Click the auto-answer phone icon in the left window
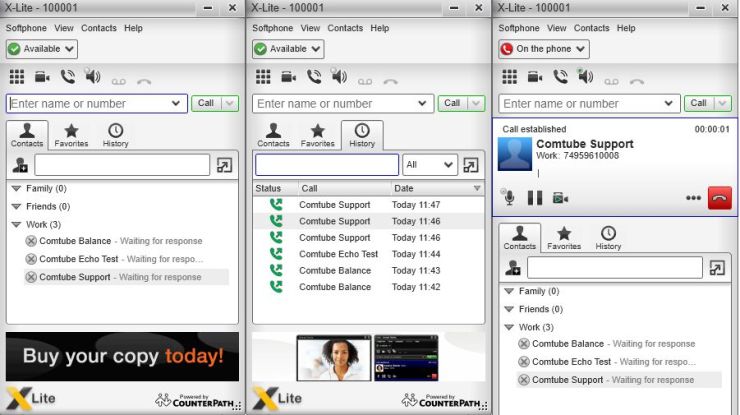 [68, 76]
